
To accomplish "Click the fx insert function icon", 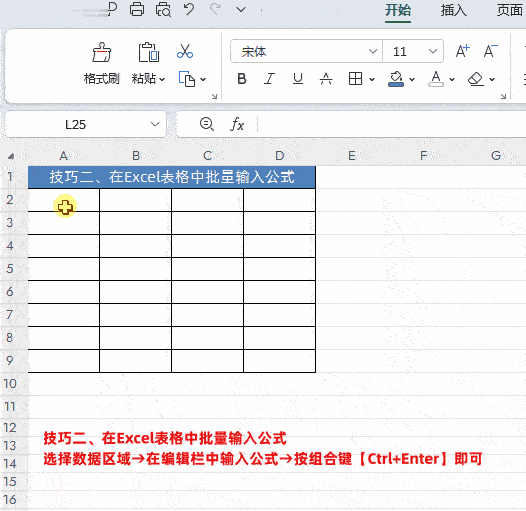I will tap(237, 124).
